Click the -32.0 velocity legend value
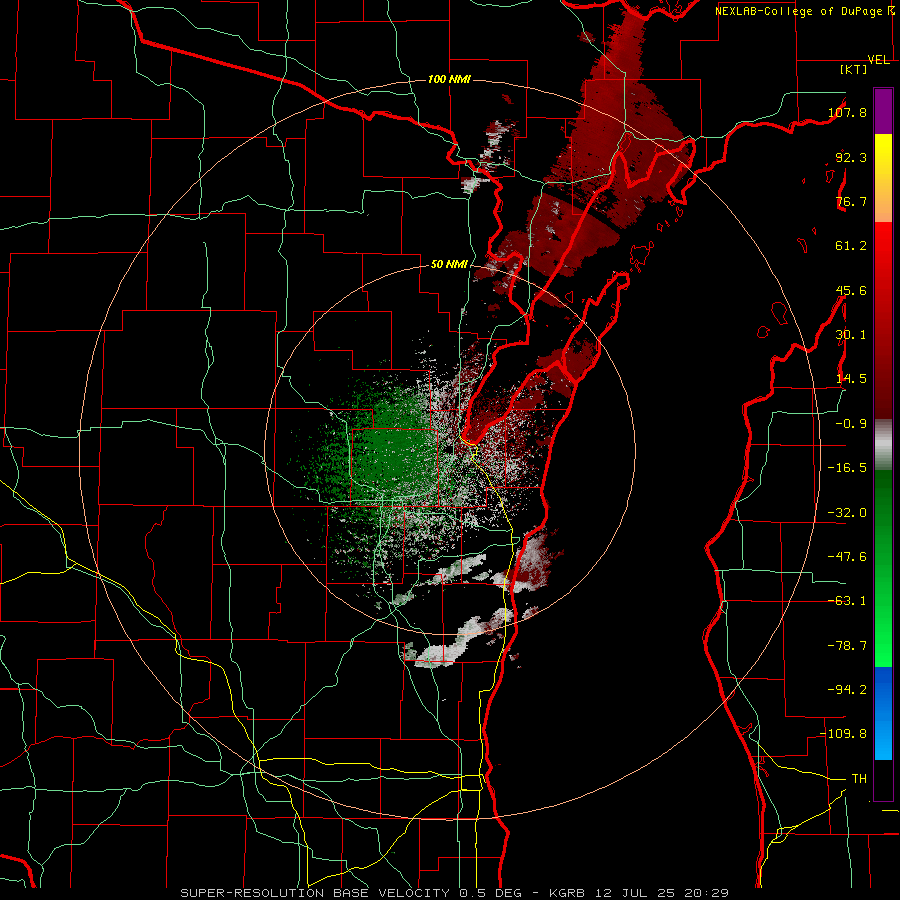 848,513
